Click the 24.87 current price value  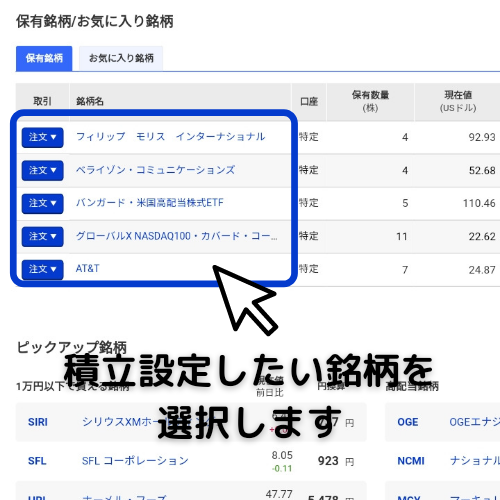pos(482,270)
